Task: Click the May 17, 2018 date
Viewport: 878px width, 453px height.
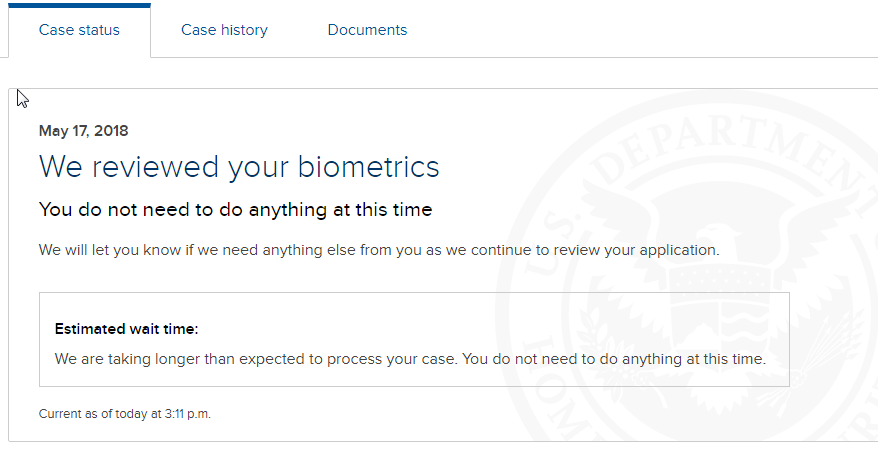Action: (83, 131)
